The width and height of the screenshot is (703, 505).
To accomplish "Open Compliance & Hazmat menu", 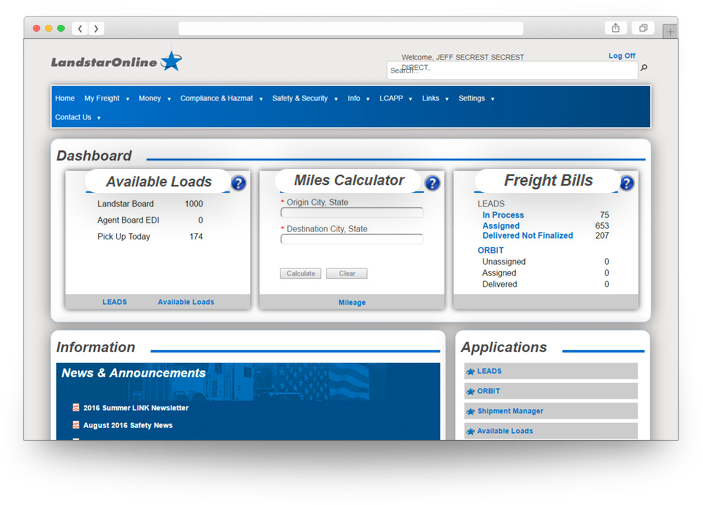I will (217, 98).
